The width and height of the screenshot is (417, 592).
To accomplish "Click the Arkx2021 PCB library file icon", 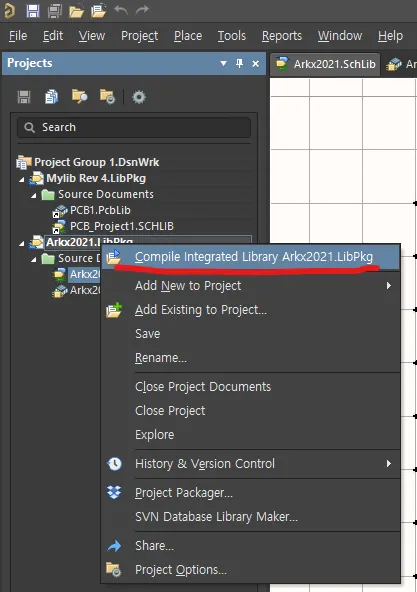I will point(60,291).
